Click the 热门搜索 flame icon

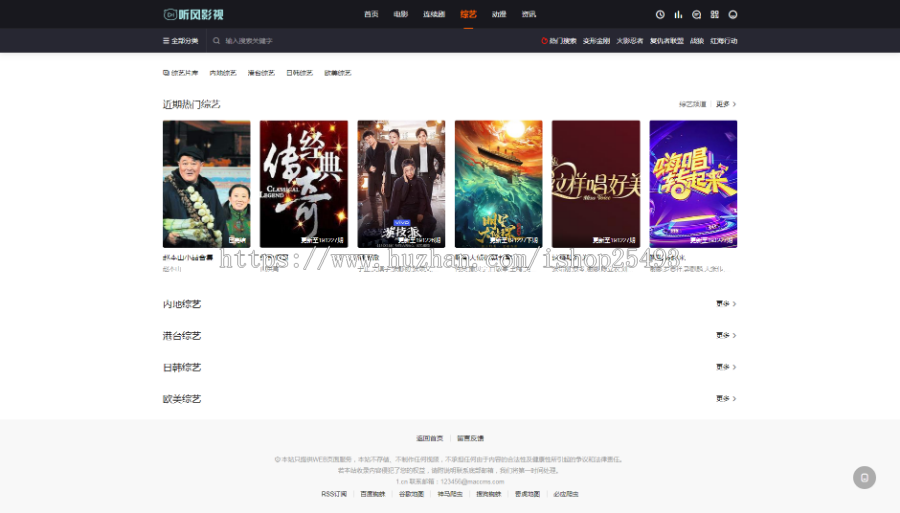click(544, 41)
